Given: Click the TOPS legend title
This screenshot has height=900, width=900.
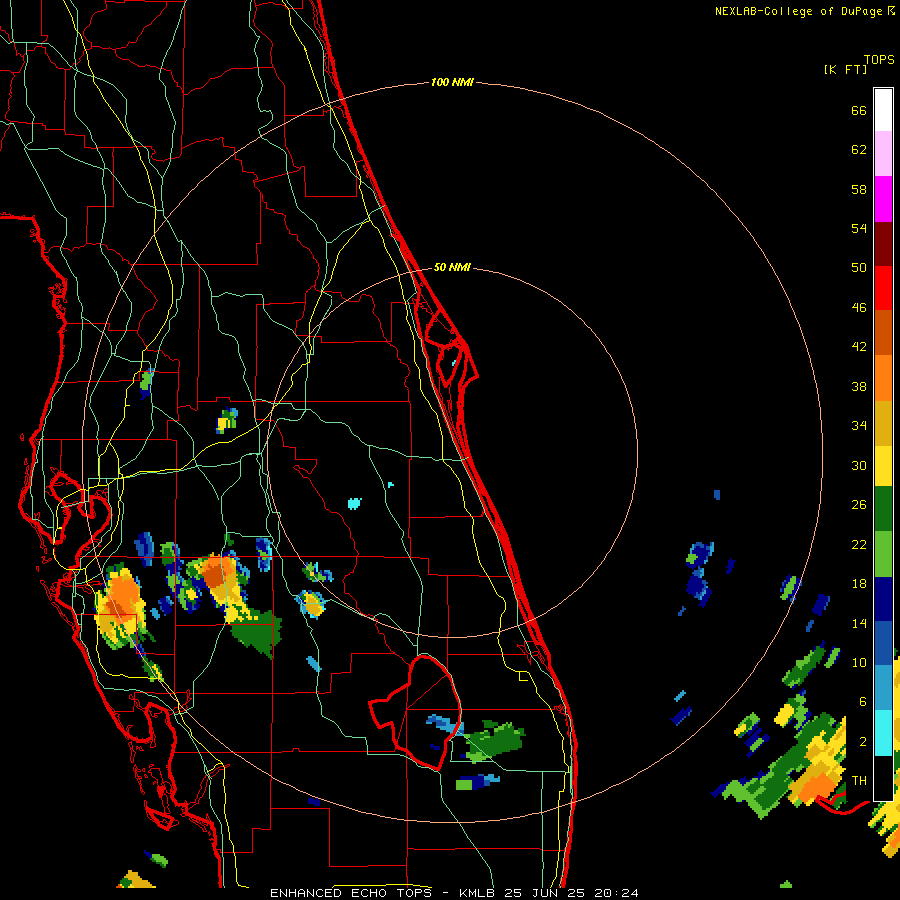Looking at the screenshot, I should (x=879, y=60).
